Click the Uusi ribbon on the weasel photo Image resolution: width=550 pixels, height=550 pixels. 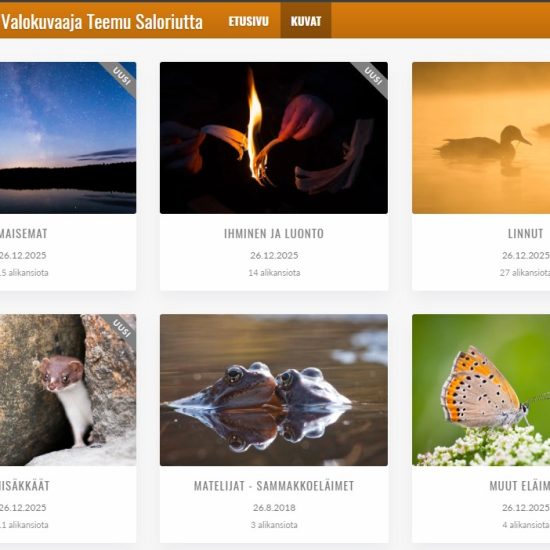(x=121, y=328)
